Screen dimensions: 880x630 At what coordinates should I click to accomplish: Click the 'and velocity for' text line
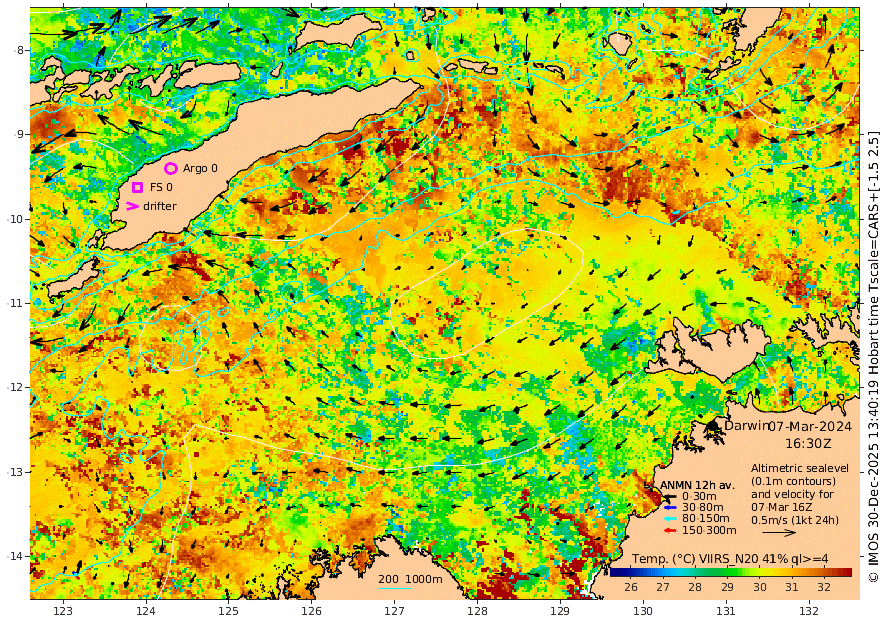(792, 494)
